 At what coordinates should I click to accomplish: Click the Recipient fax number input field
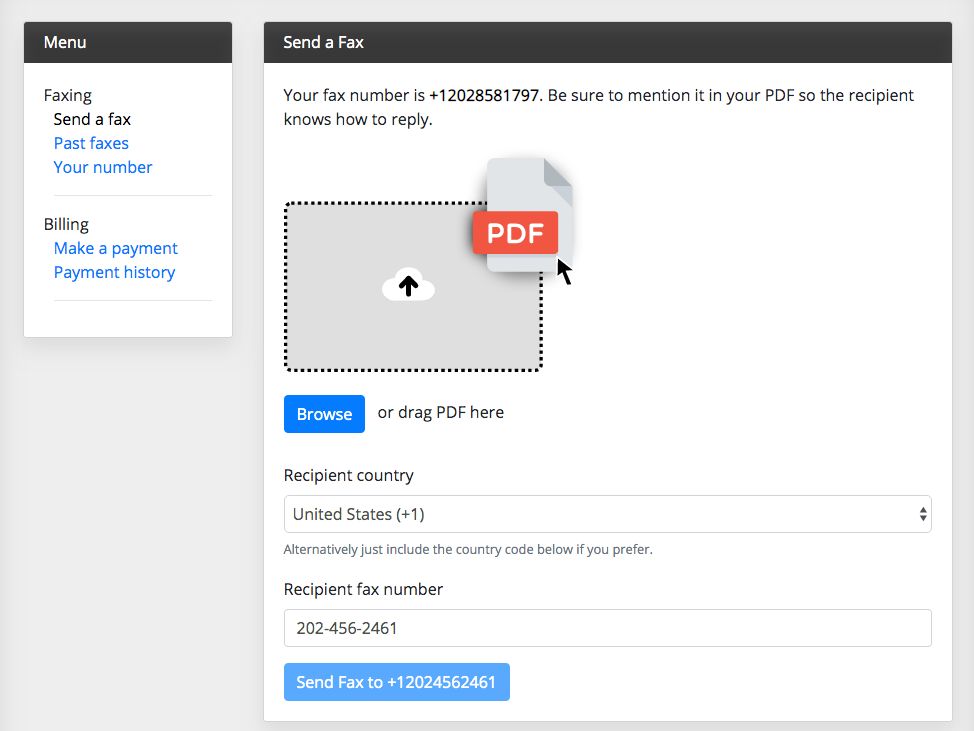pos(607,628)
